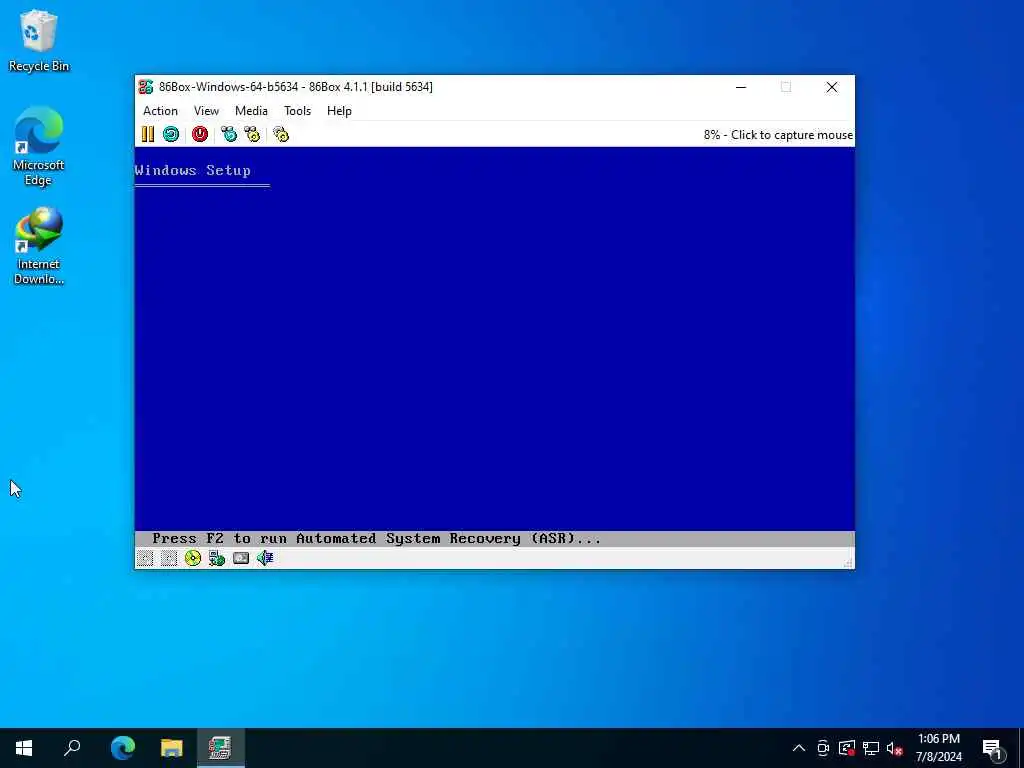Open machine settings via the last toolbar icon

281,135
